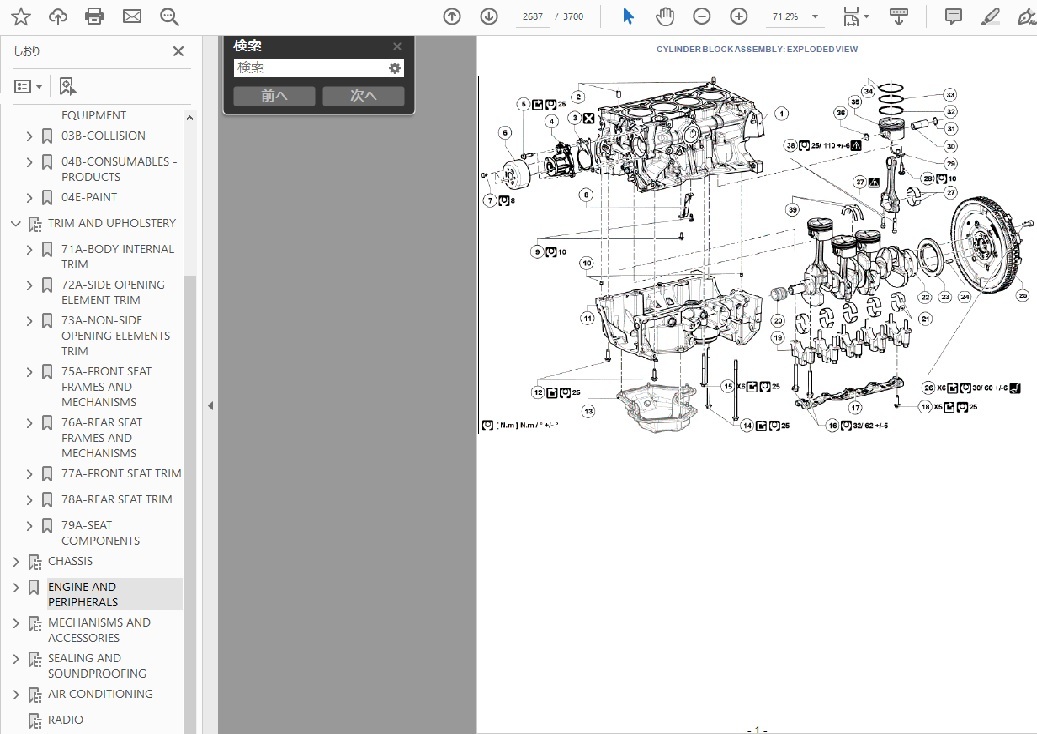
Task: Close the search popup
Action: [x=397, y=46]
